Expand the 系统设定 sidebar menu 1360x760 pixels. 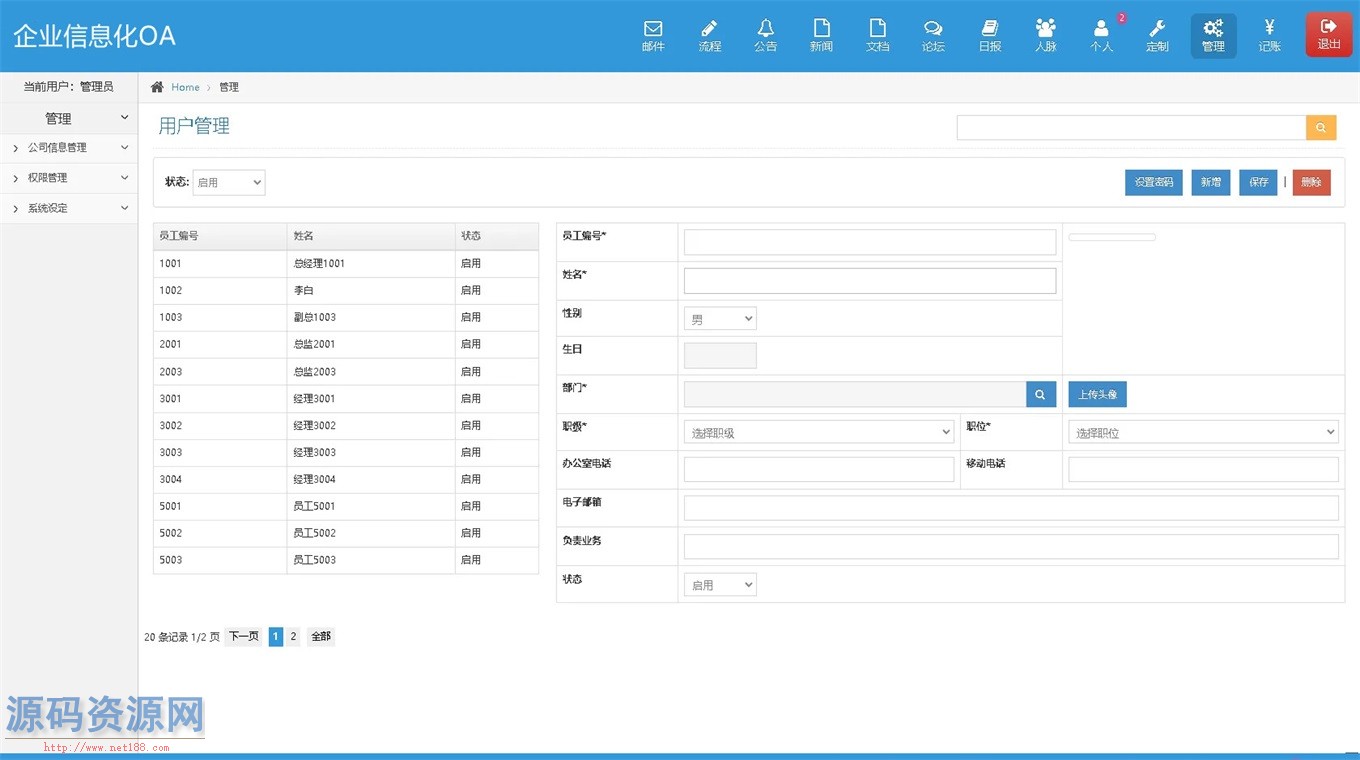[68, 208]
